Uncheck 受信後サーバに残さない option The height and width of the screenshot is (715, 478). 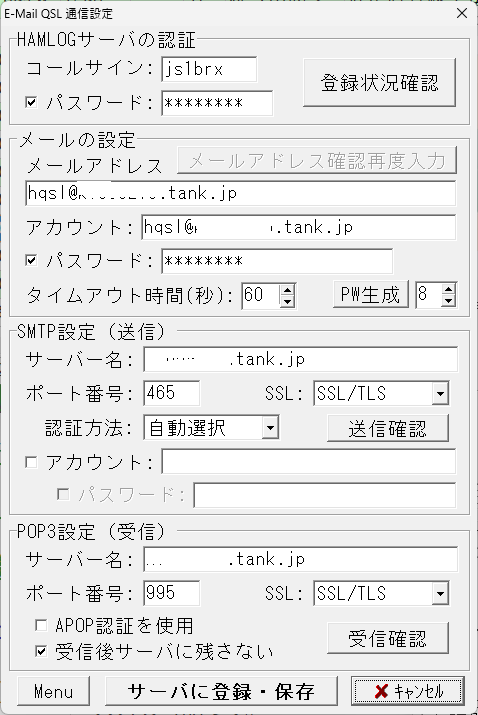point(41,651)
